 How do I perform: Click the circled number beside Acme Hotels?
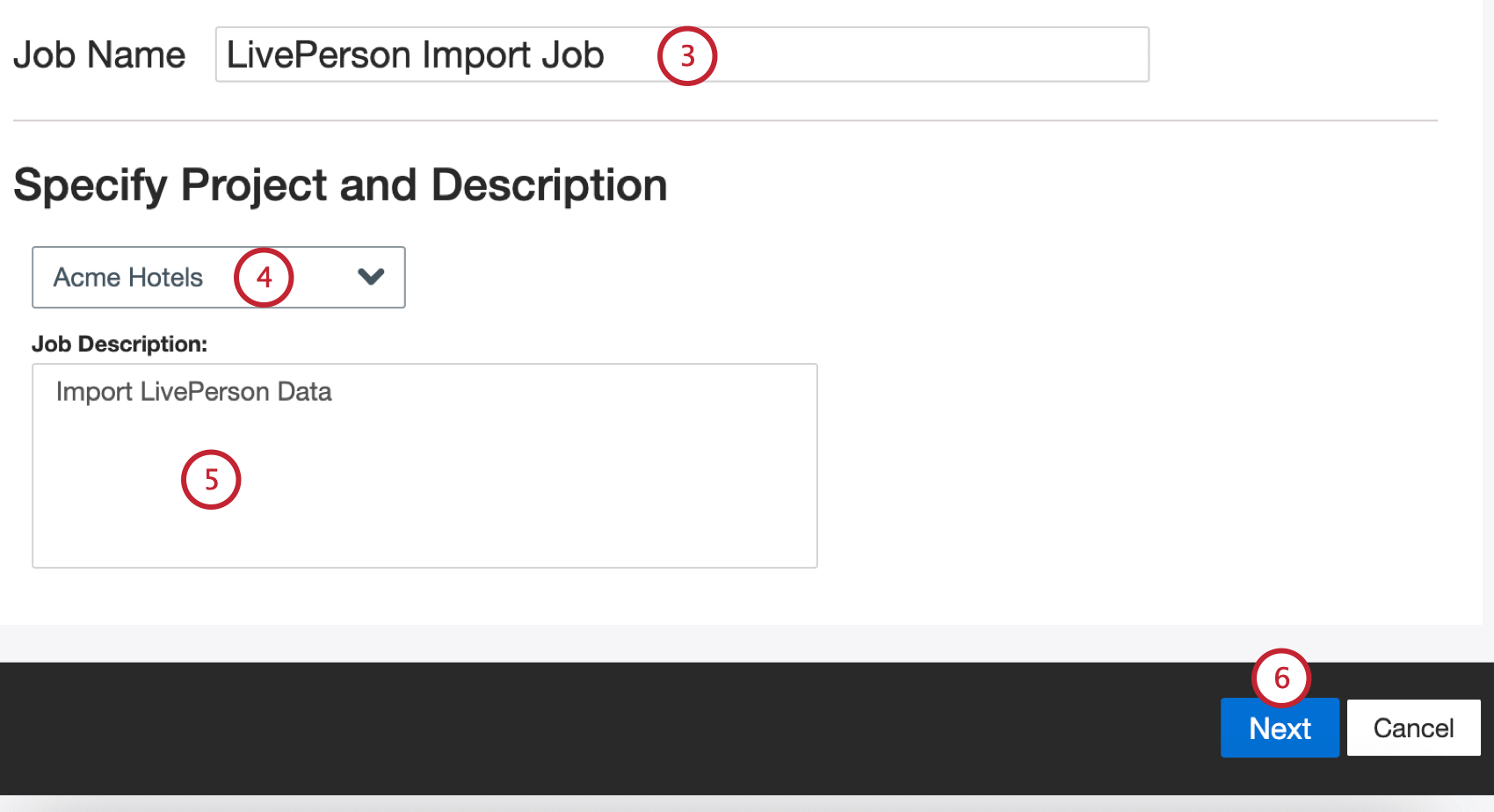pos(264,278)
